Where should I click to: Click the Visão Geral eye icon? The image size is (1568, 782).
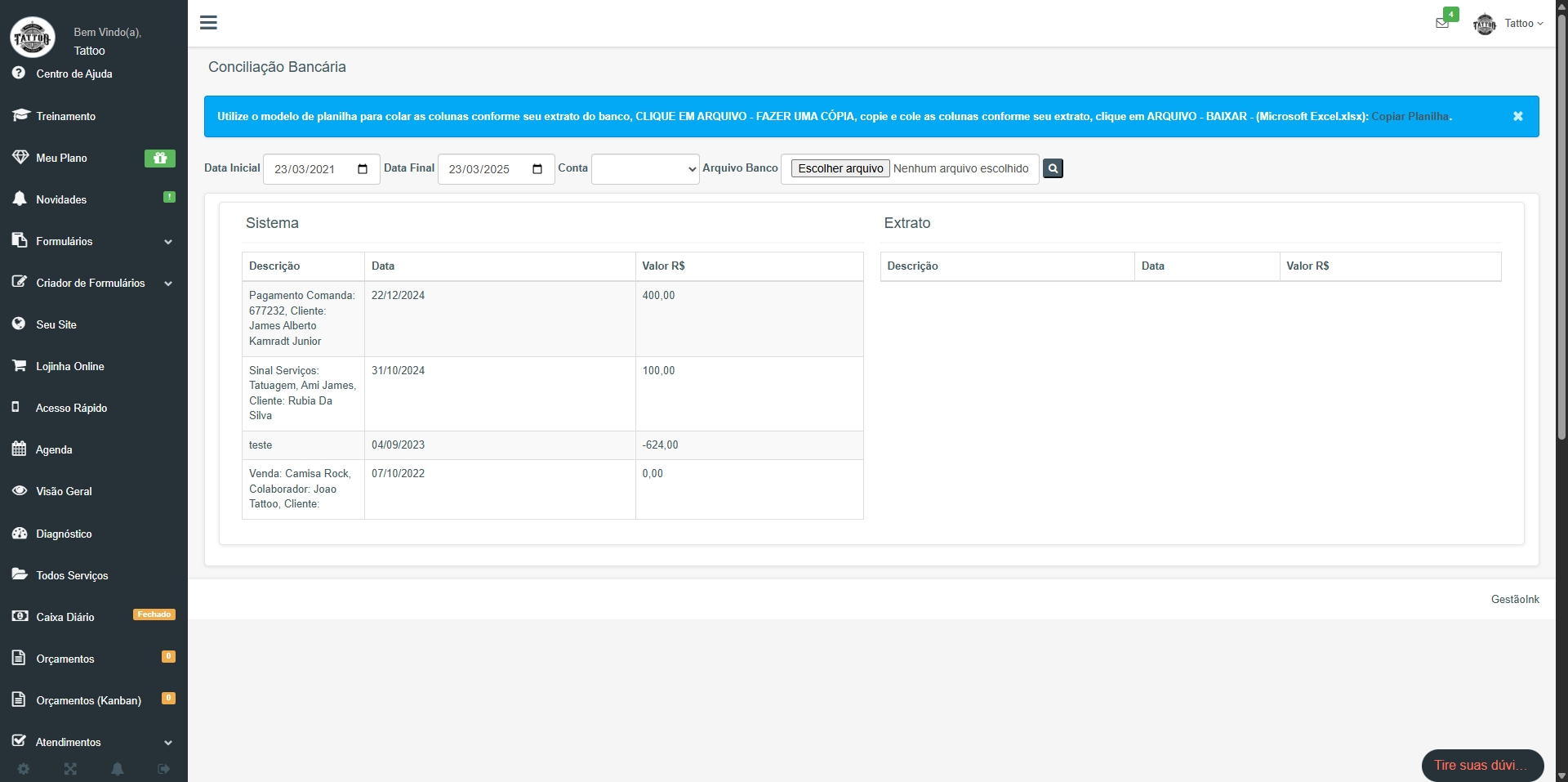click(20, 490)
